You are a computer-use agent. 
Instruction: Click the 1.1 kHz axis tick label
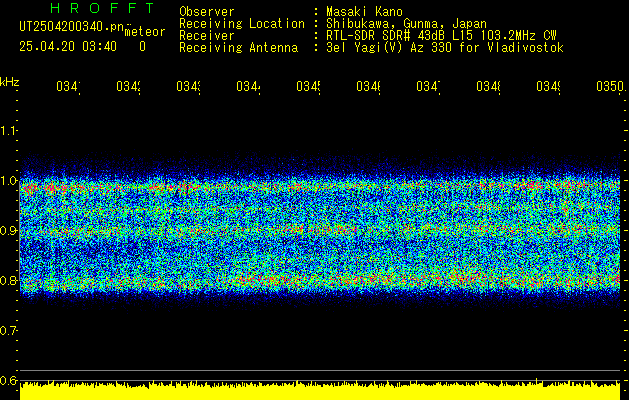[x=8, y=130]
